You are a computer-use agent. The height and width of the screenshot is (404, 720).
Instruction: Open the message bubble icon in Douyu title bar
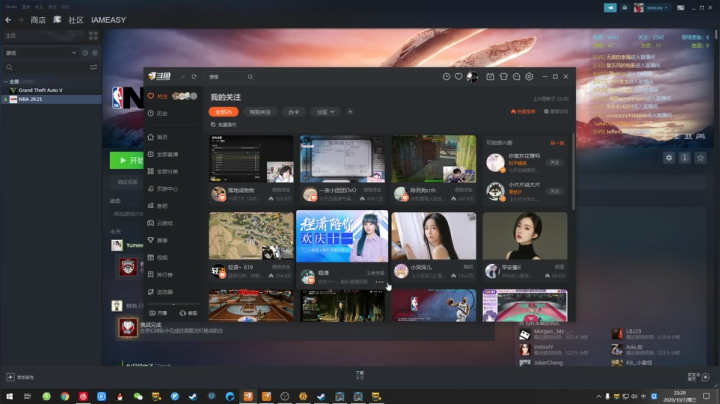click(517, 77)
